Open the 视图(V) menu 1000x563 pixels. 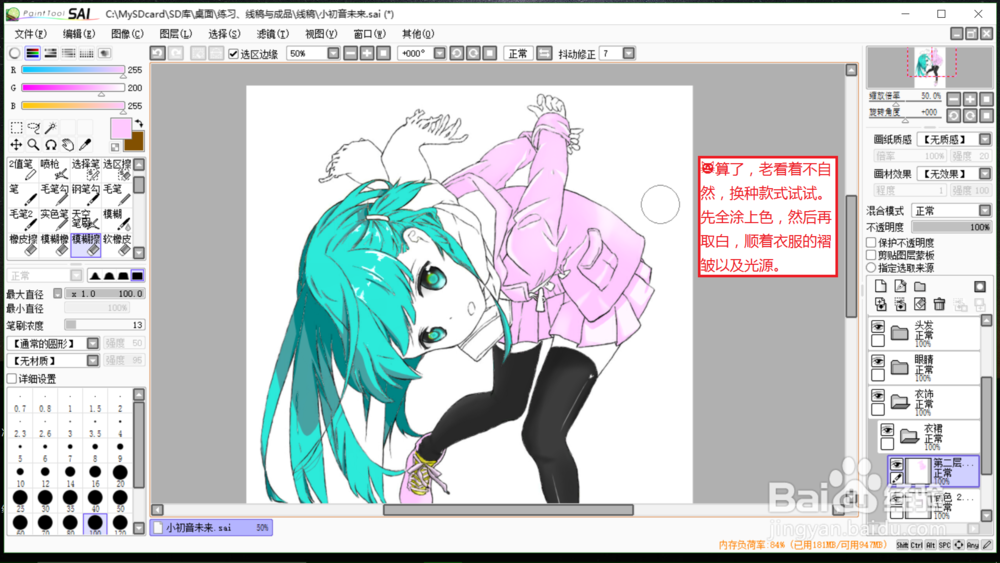click(x=321, y=34)
